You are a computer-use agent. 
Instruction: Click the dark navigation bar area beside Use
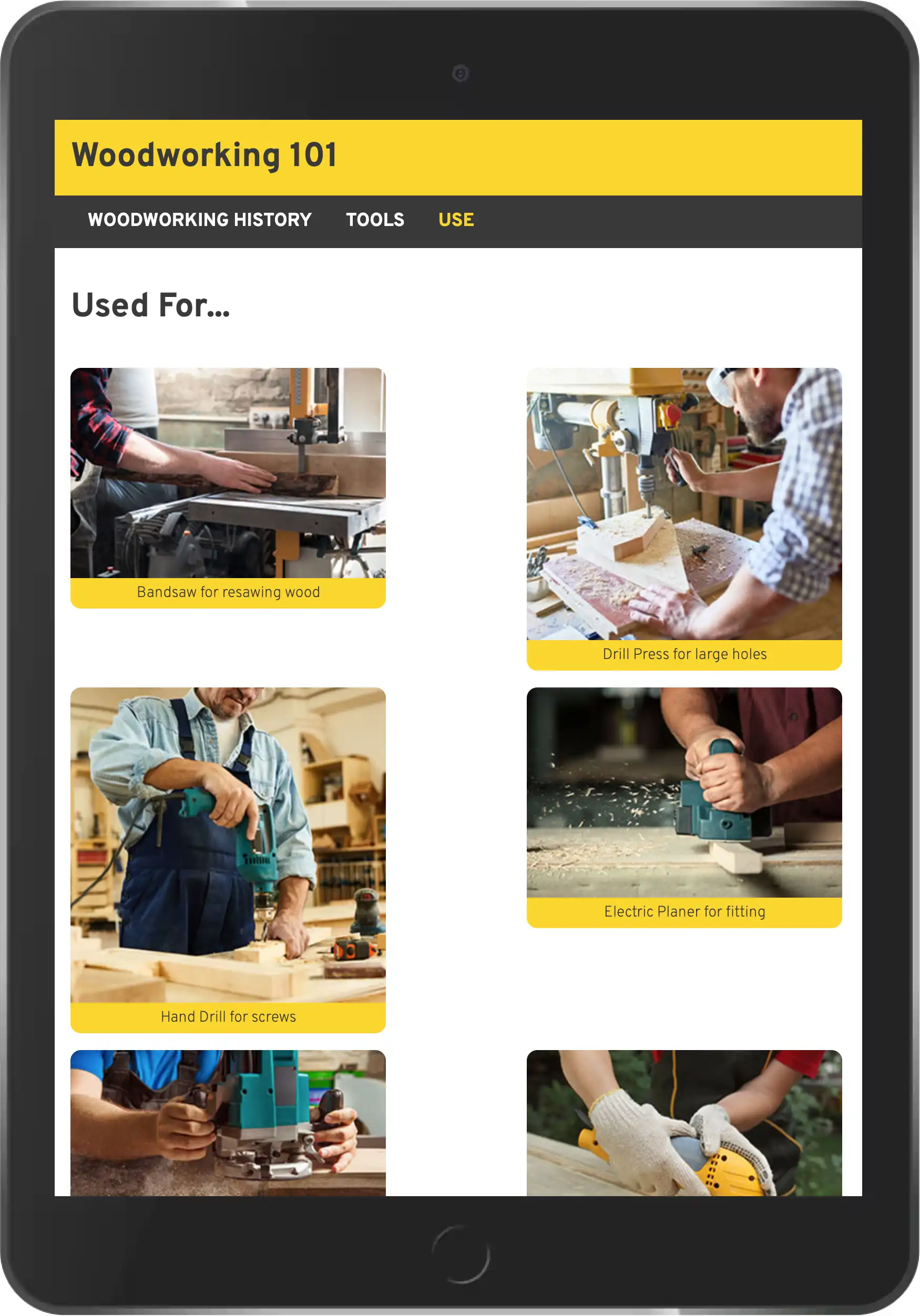pos(665,222)
